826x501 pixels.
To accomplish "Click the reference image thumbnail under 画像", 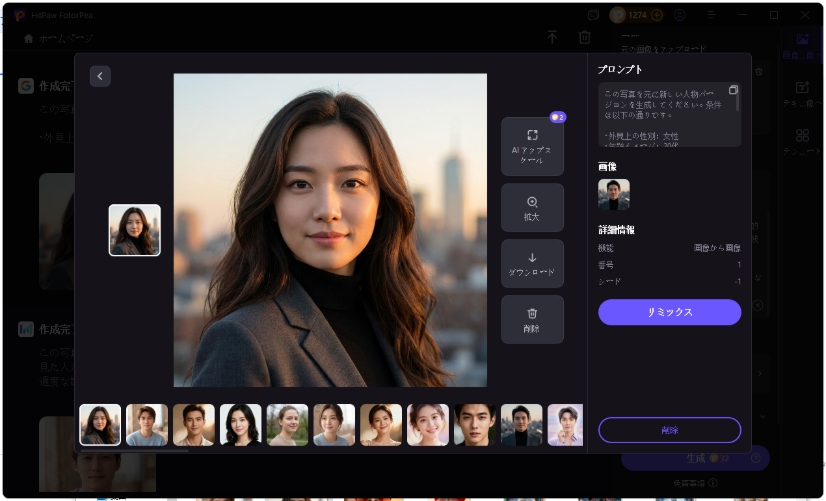I will 613,194.
